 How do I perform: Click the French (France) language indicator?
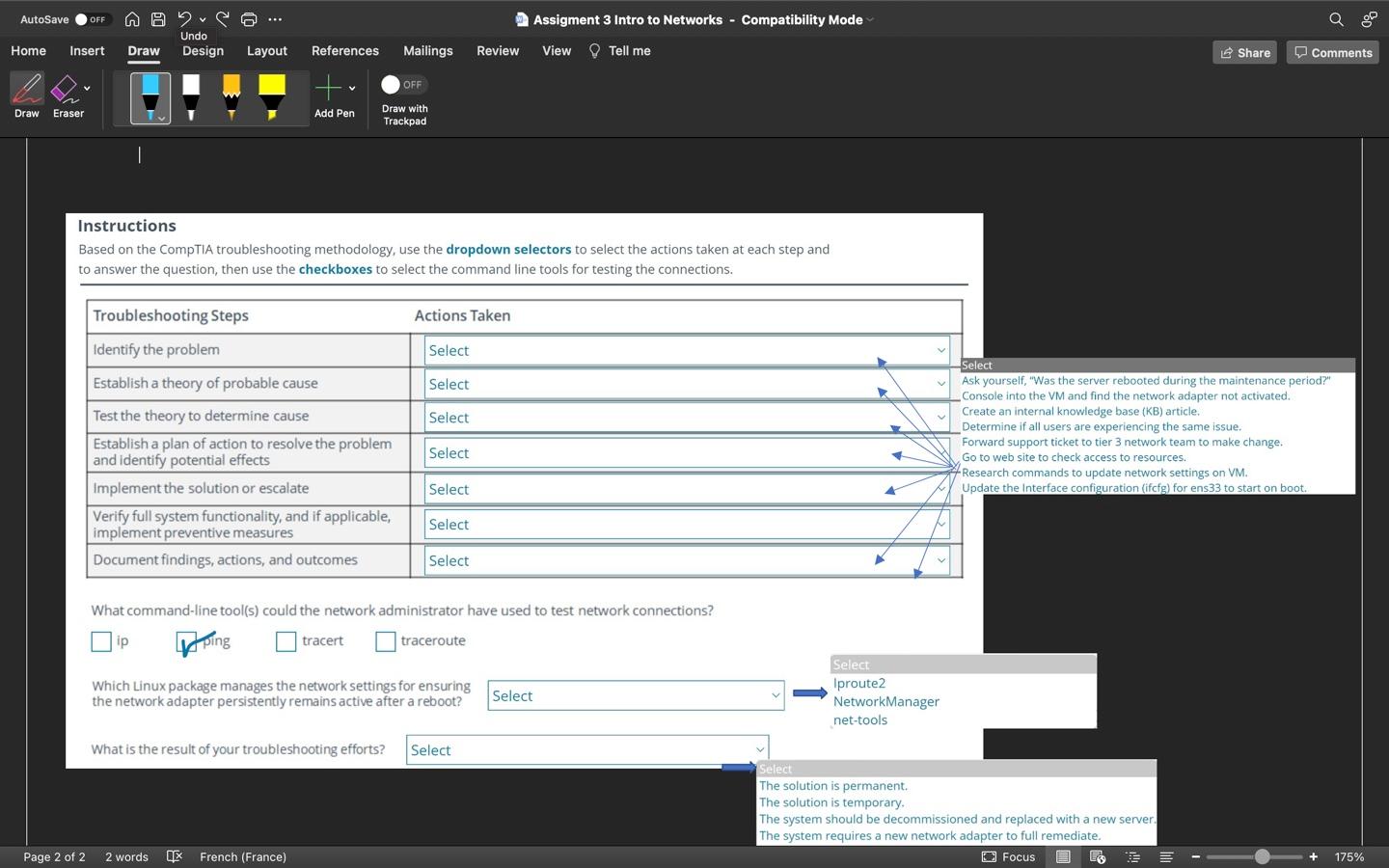click(x=243, y=856)
